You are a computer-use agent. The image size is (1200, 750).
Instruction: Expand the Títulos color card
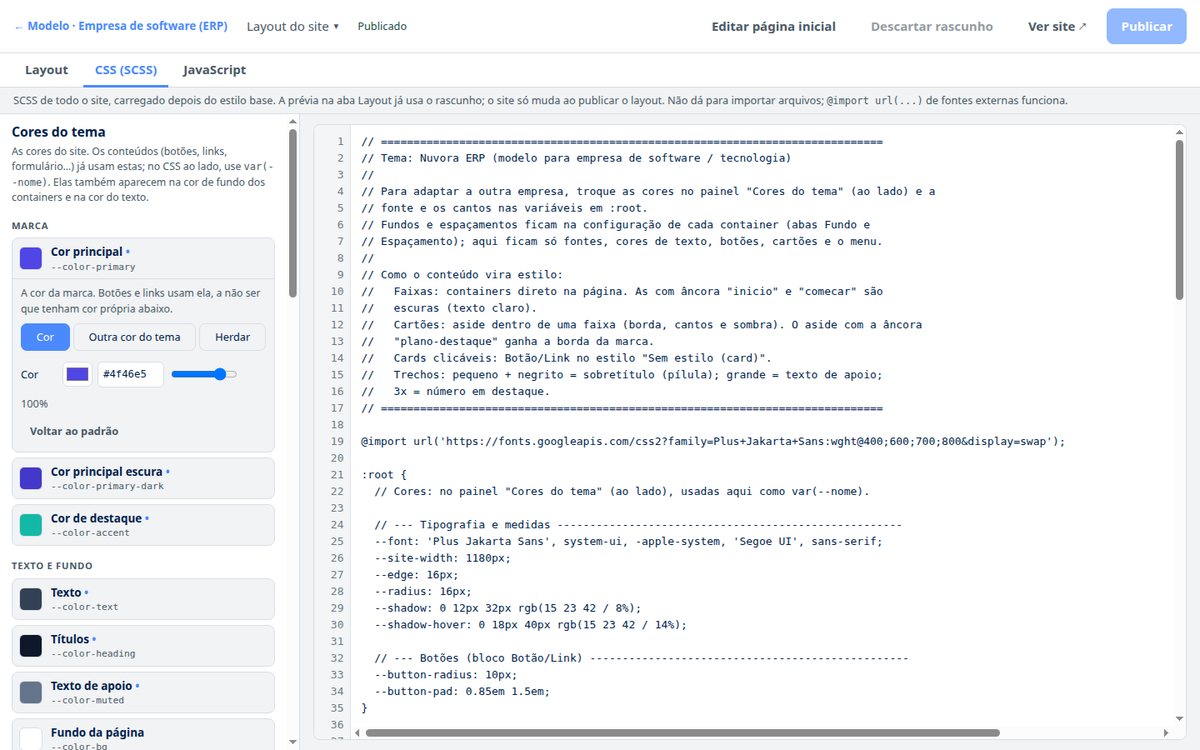coord(144,646)
